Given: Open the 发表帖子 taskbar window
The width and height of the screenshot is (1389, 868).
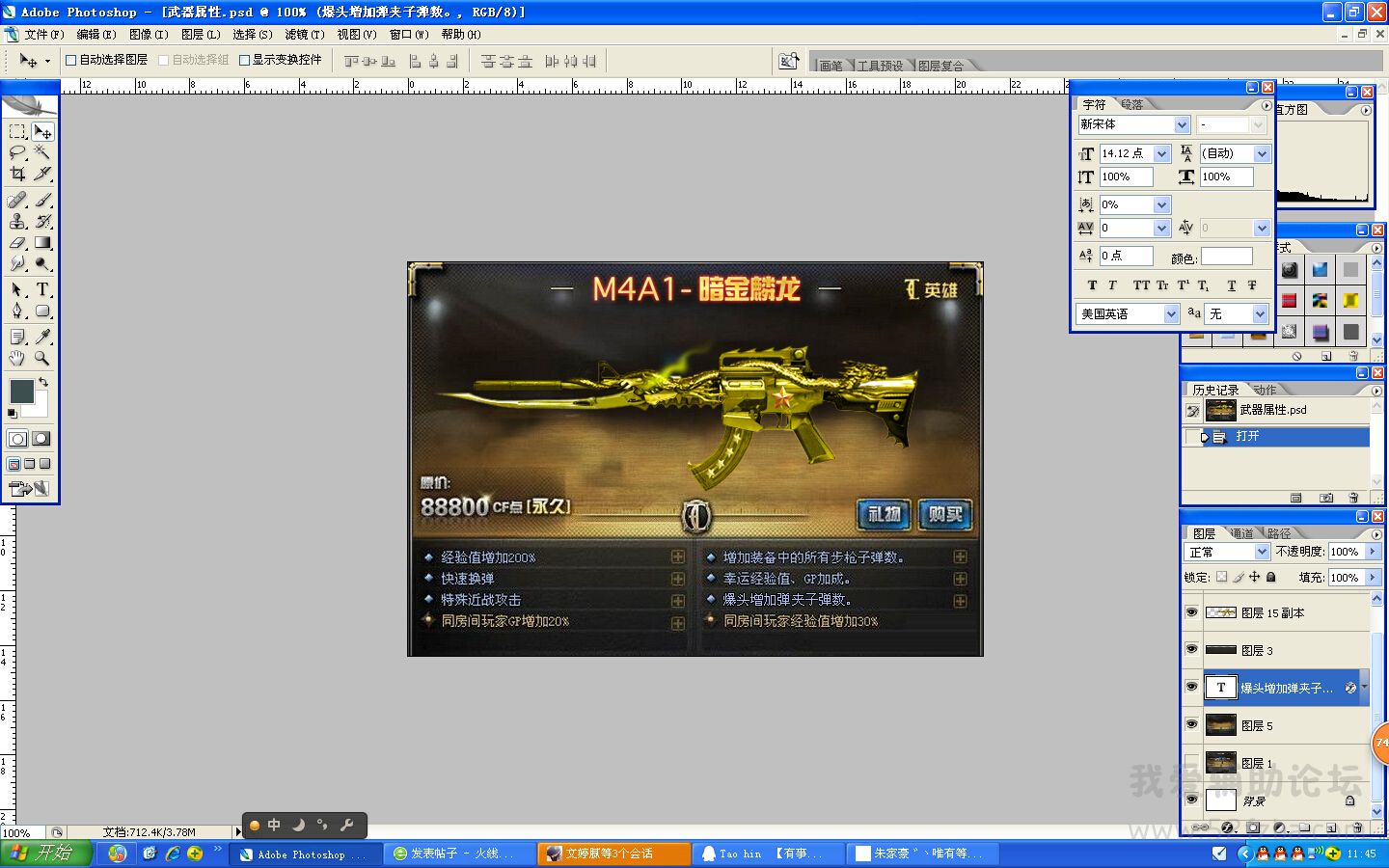Looking at the screenshot, I should coord(459,854).
